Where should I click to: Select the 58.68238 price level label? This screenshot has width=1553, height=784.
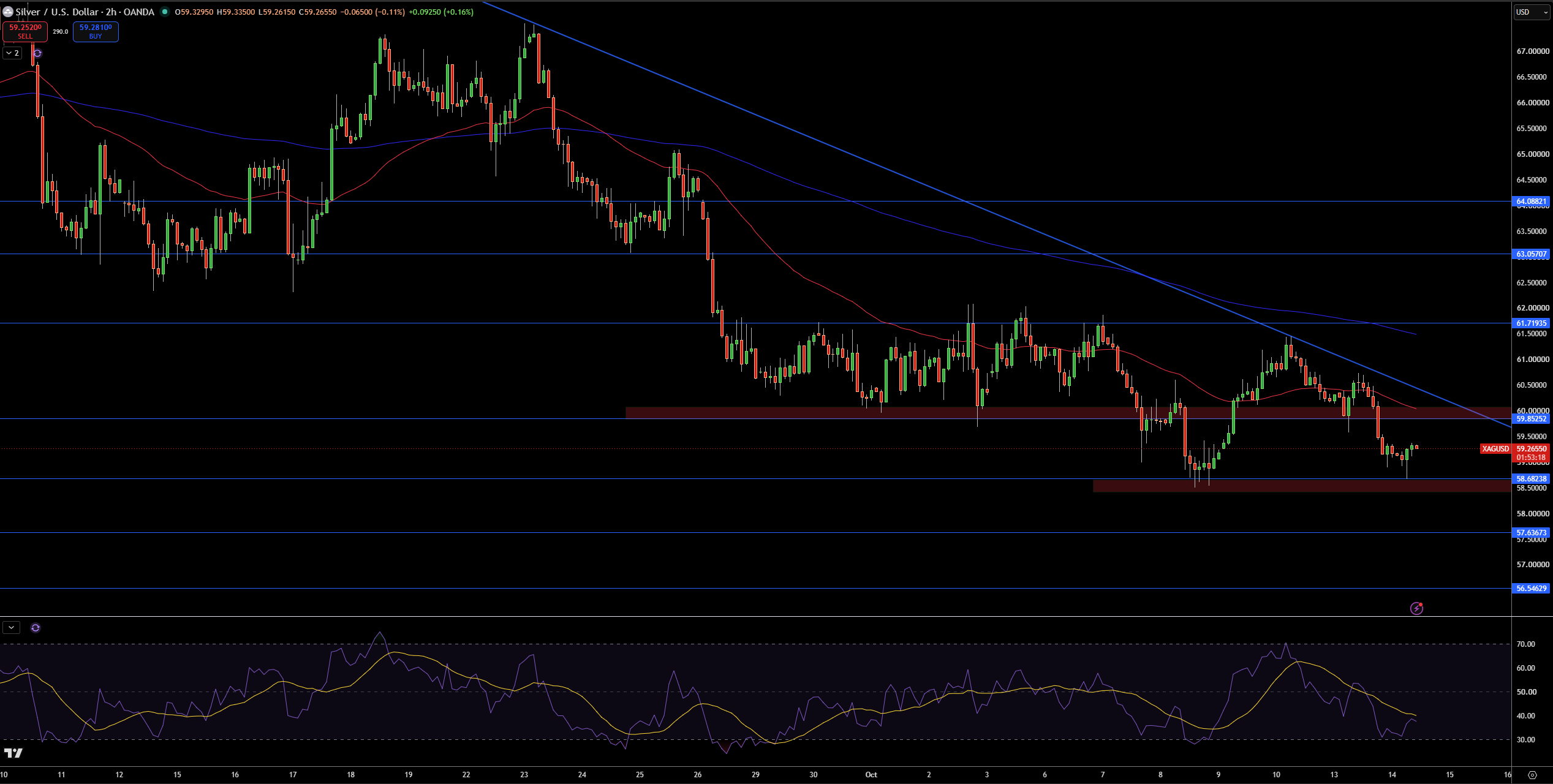coord(1531,479)
